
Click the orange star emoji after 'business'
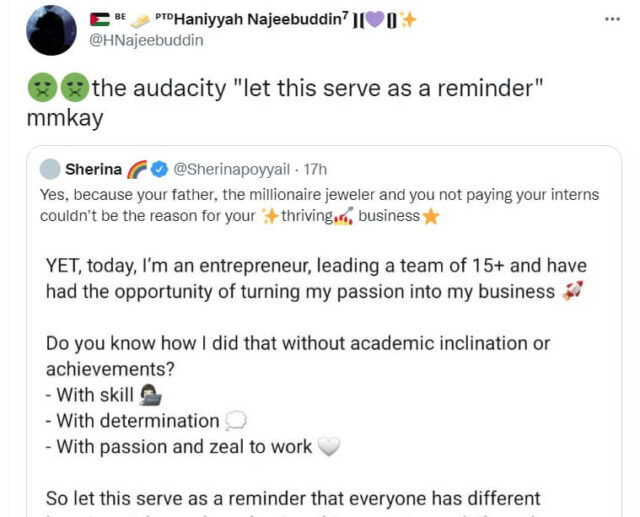[x=431, y=216]
